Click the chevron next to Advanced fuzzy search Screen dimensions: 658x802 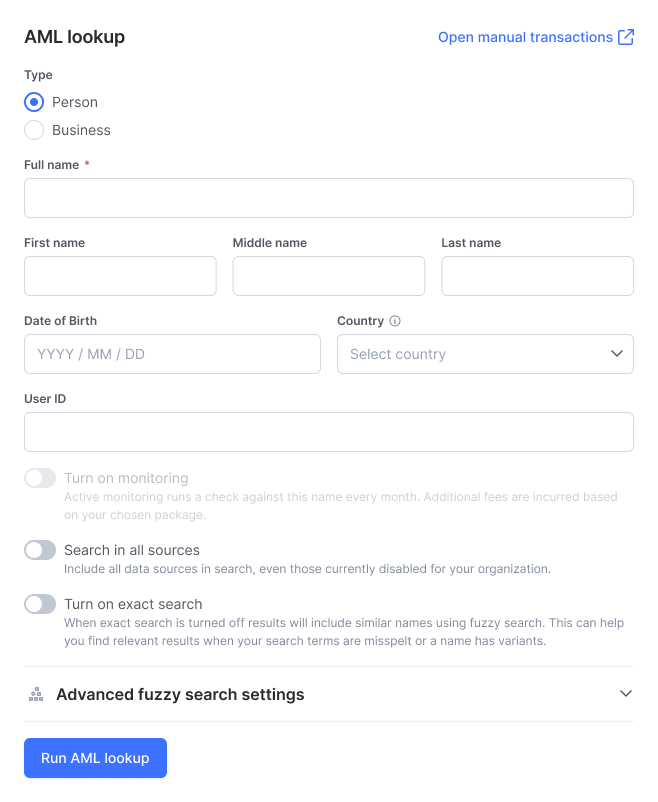coord(625,694)
